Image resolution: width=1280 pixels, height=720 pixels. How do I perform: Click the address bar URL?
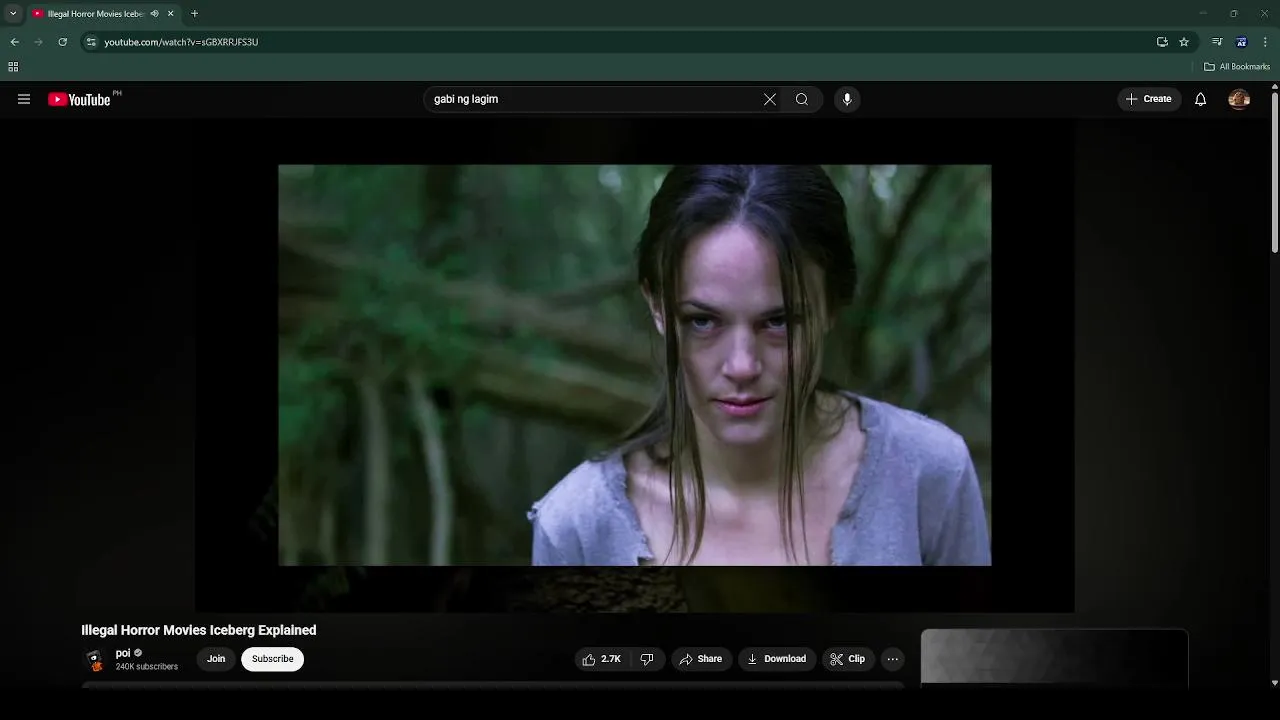click(181, 42)
